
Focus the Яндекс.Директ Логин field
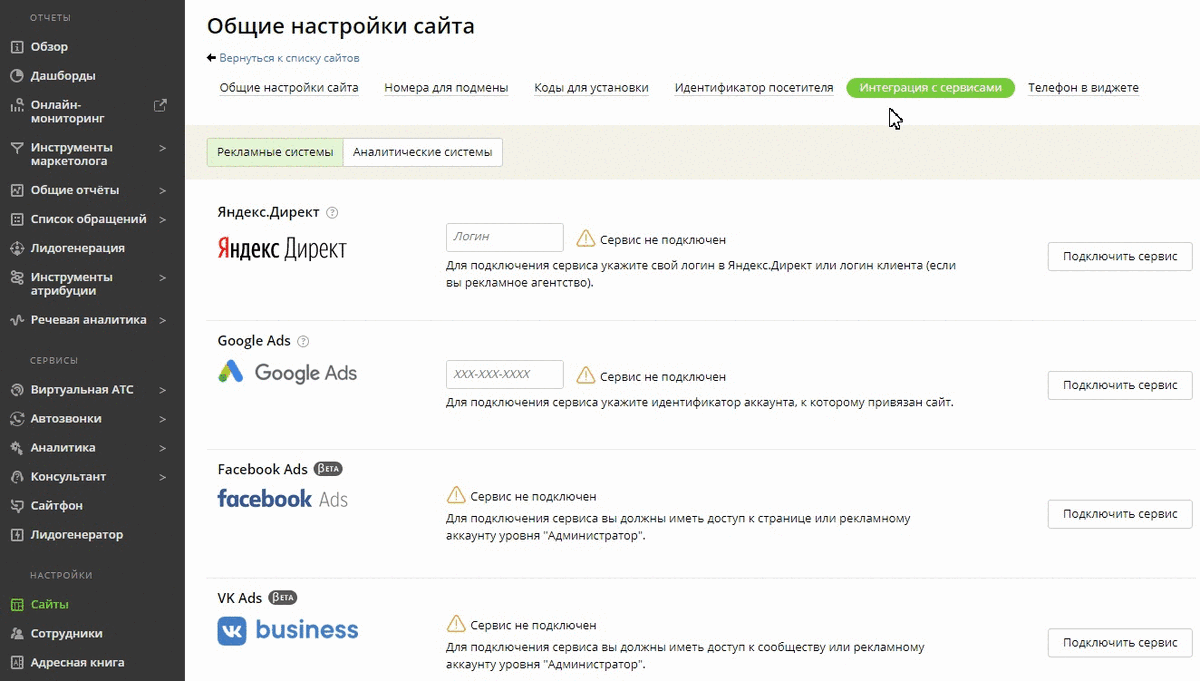505,237
